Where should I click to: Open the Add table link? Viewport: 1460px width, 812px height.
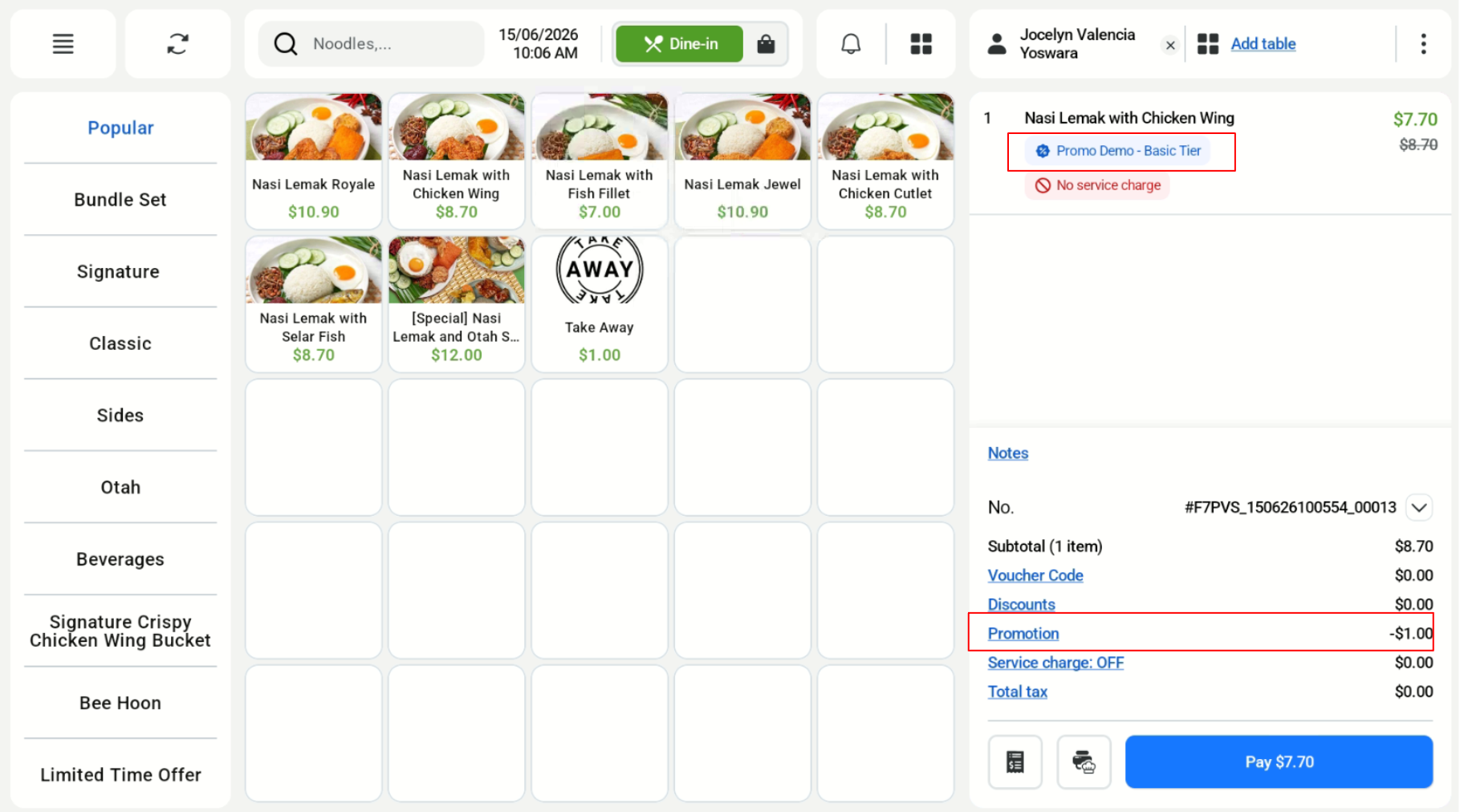coord(1263,44)
